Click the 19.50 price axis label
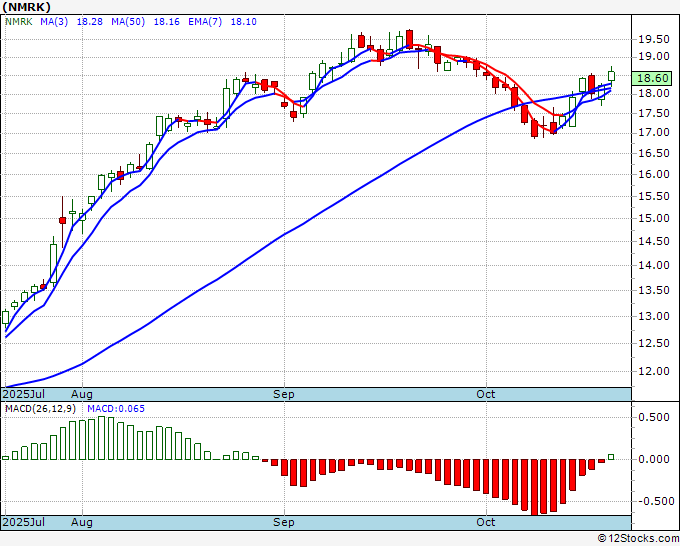Screen dimensions: 680x546 (x=654, y=39)
